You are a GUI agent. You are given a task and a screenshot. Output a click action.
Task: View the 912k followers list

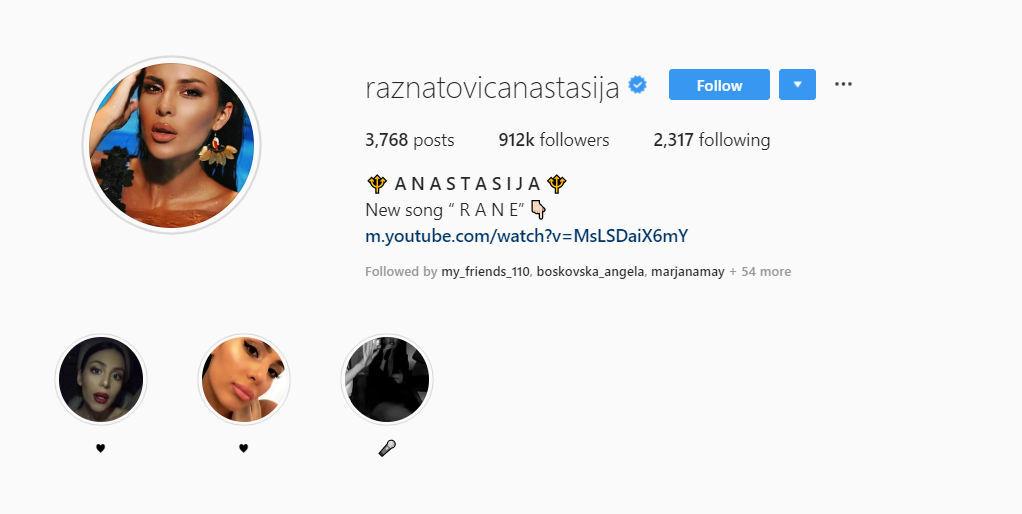[x=554, y=140]
